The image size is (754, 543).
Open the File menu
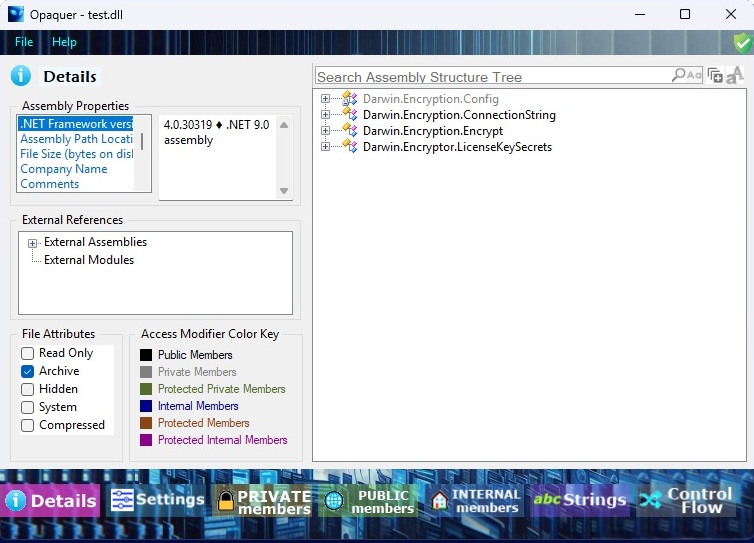(24, 42)
